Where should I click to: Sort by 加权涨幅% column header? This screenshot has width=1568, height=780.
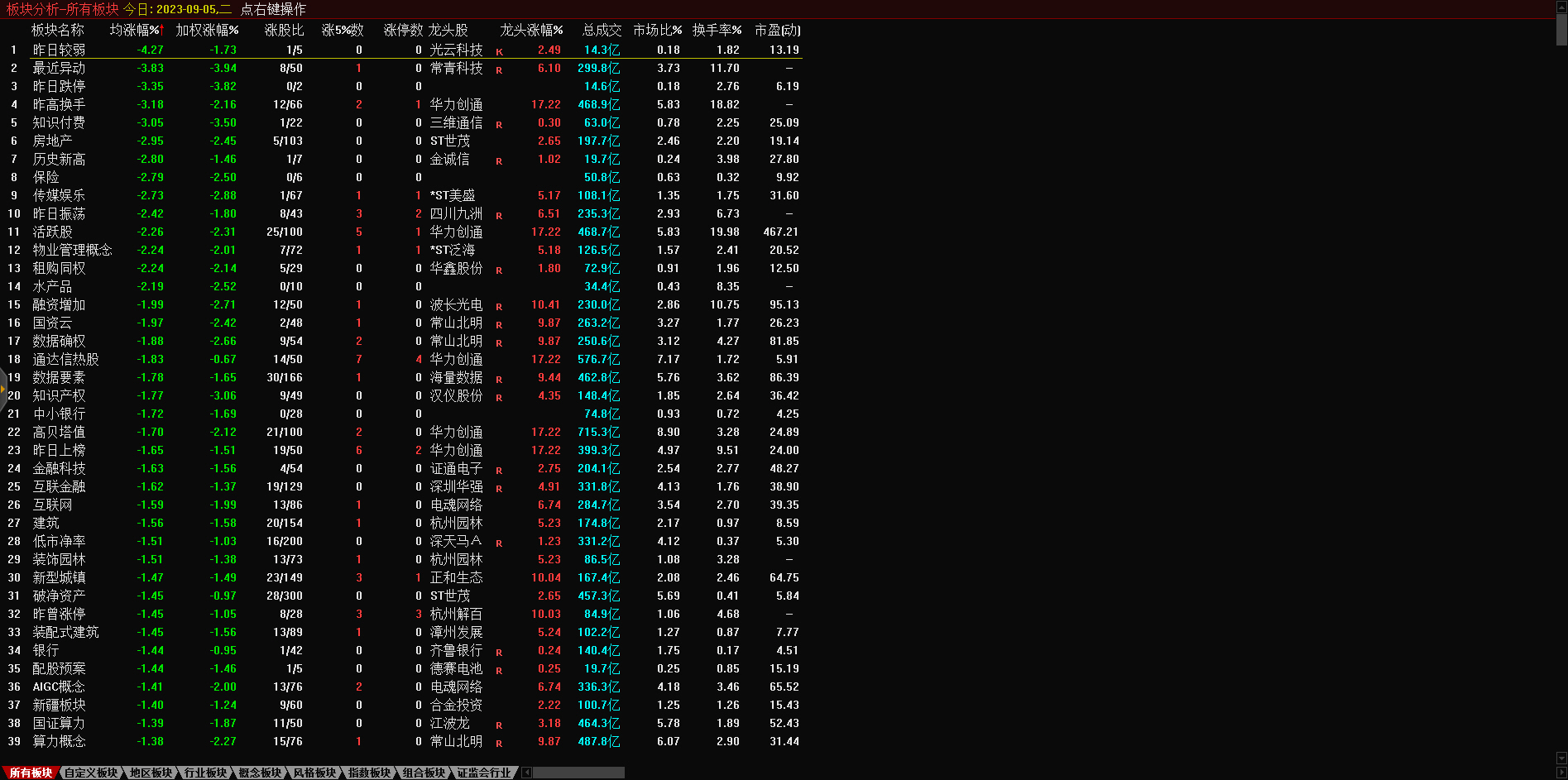207,31
